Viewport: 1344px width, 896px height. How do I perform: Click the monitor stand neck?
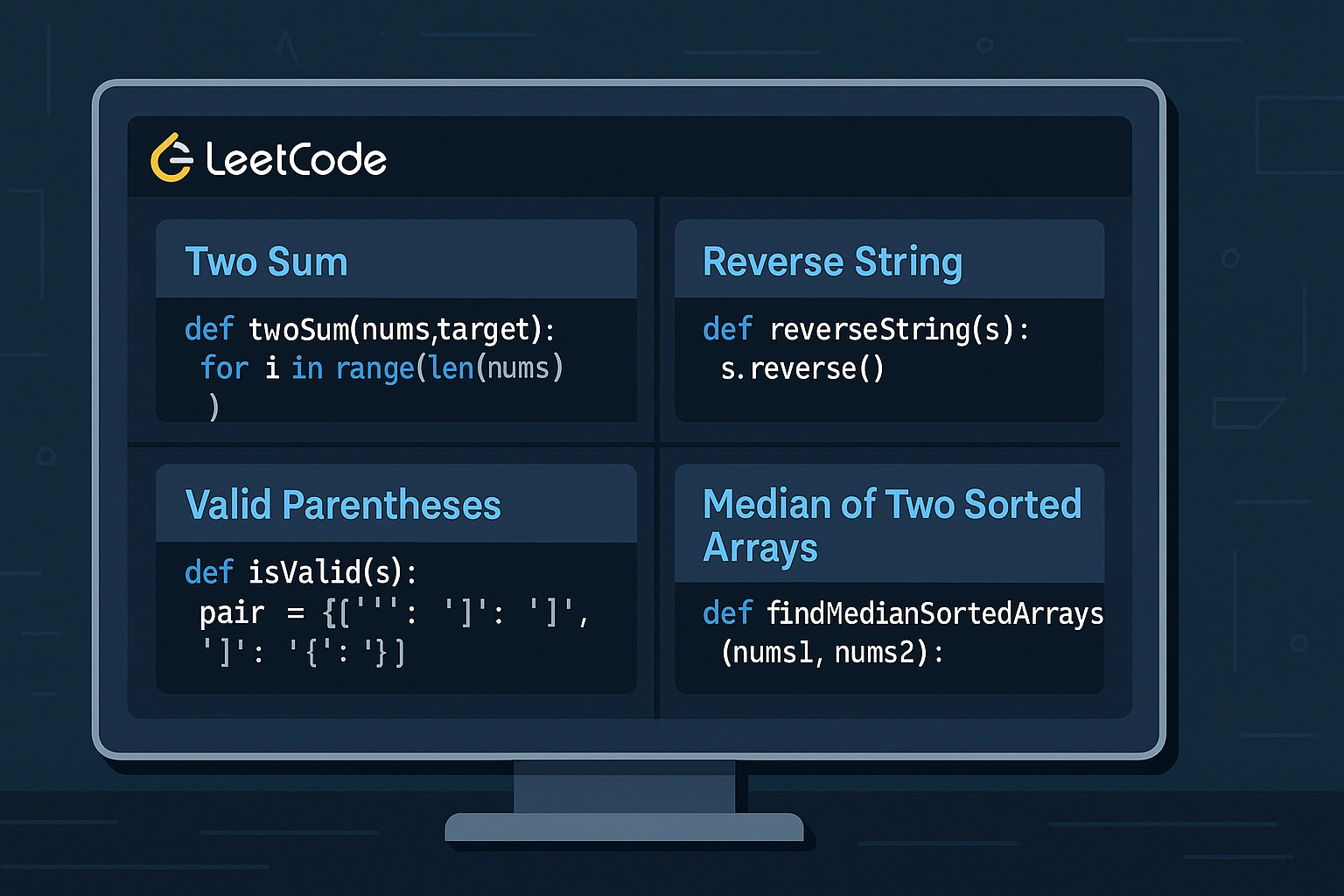(x=624, y=786)
